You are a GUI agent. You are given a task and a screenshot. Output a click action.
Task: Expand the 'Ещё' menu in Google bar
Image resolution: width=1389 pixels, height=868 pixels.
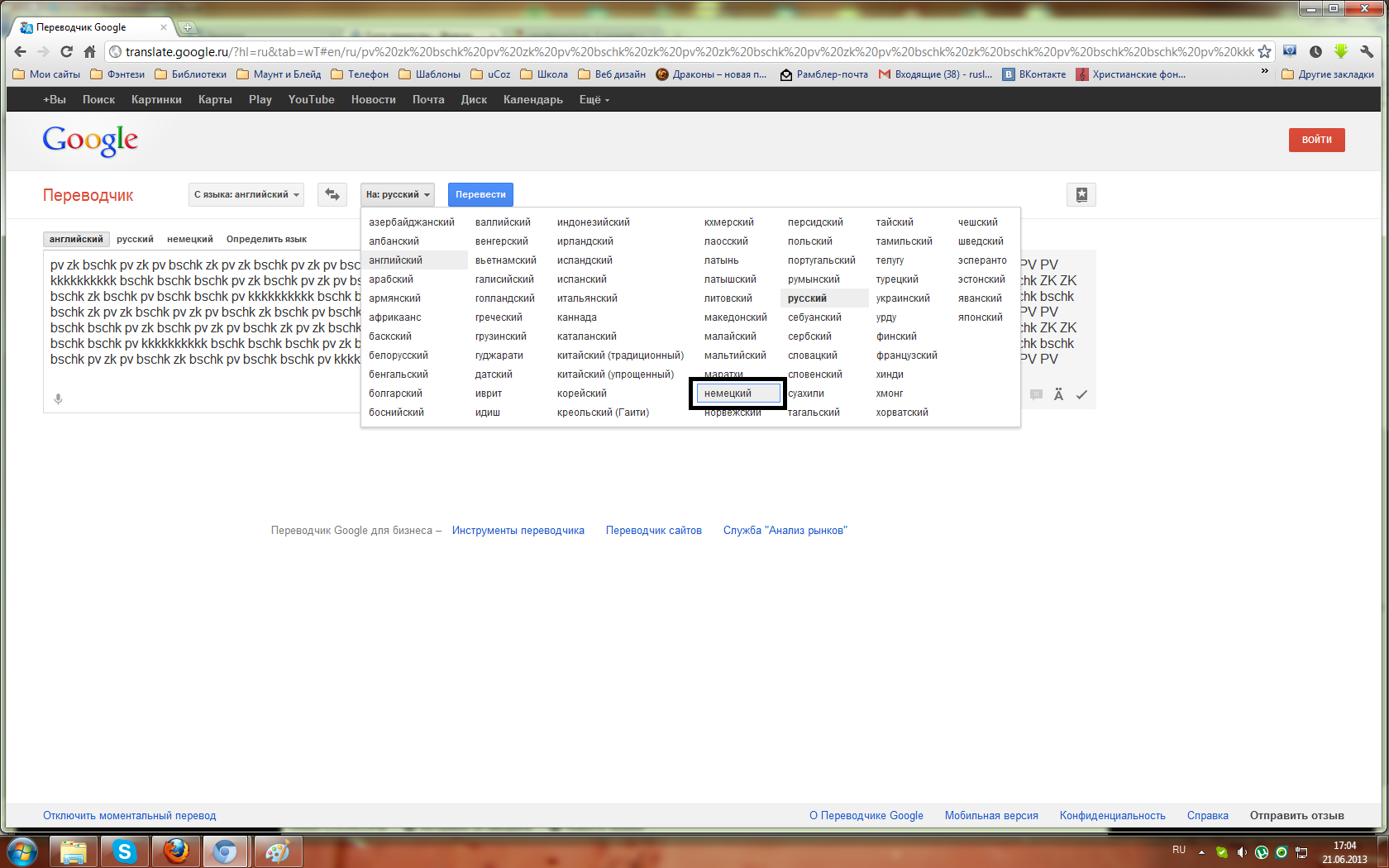(x=594, y=100)
